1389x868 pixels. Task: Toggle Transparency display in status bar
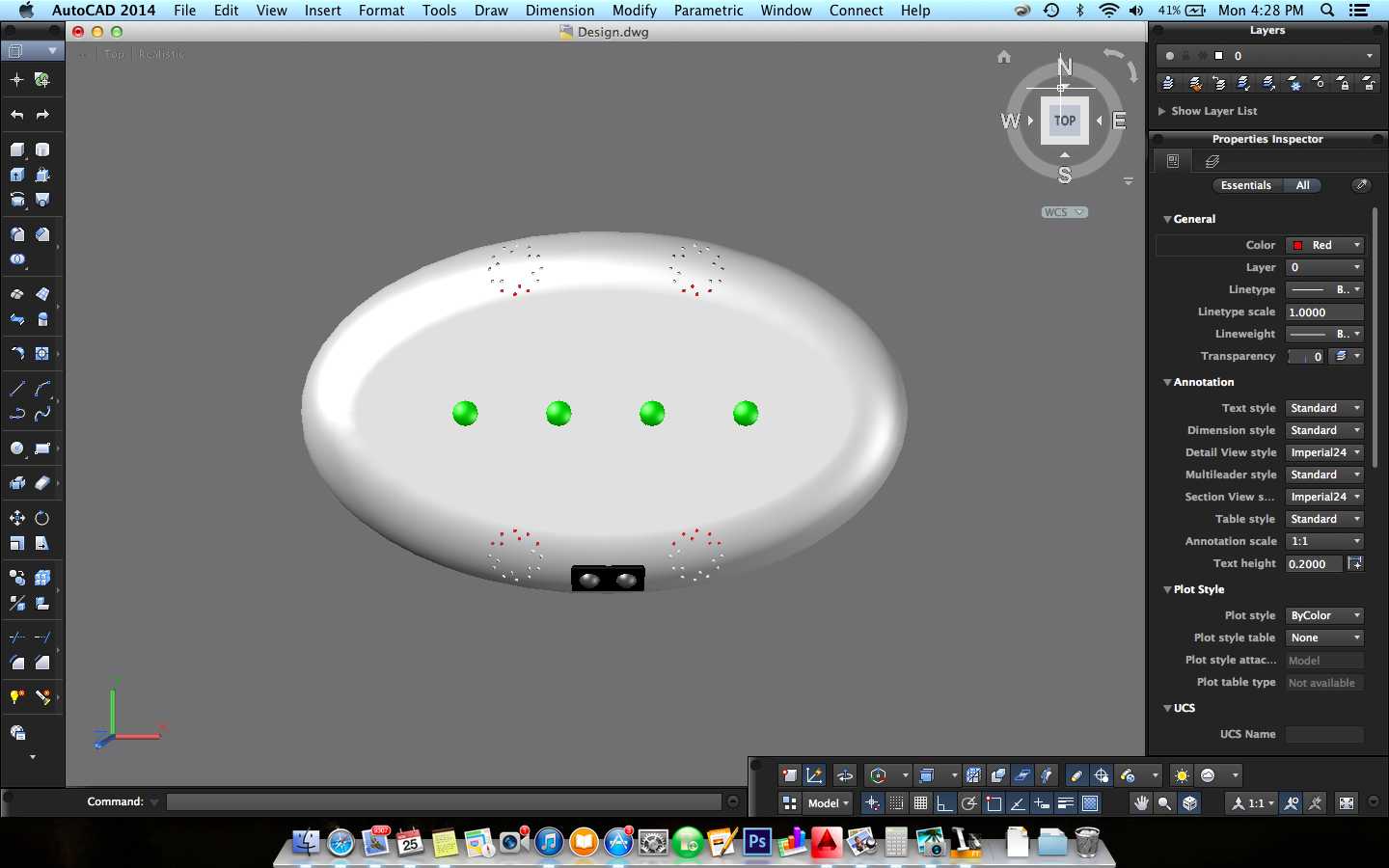click(1090, 803)
